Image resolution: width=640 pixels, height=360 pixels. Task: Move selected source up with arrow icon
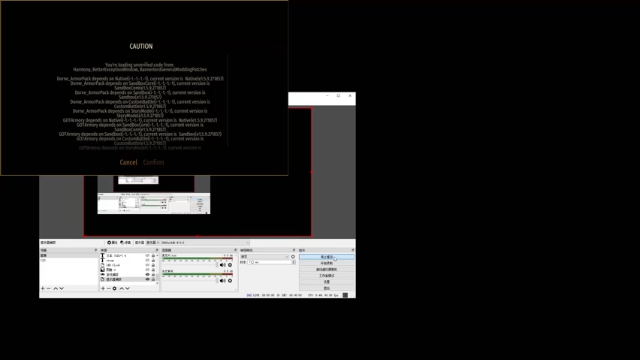coord(121,289)
